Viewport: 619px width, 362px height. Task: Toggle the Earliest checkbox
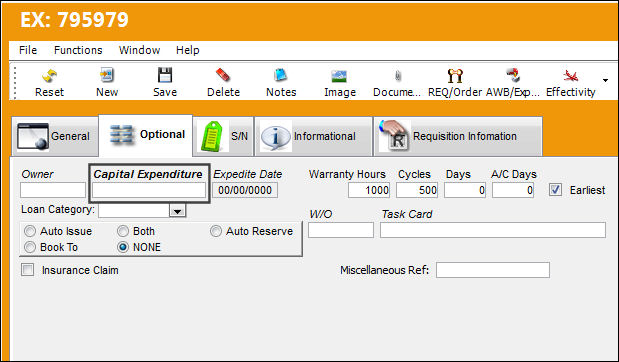[555, 190]
